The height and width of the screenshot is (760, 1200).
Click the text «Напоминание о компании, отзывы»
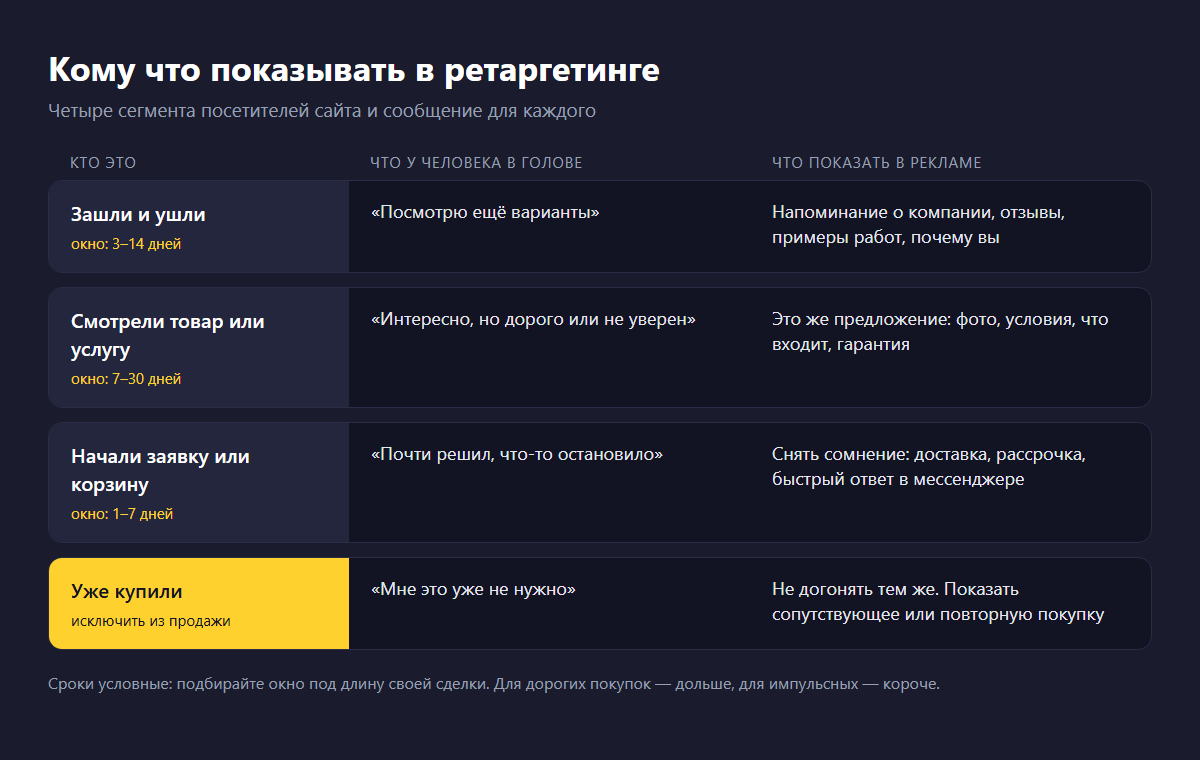pos(919,212)
